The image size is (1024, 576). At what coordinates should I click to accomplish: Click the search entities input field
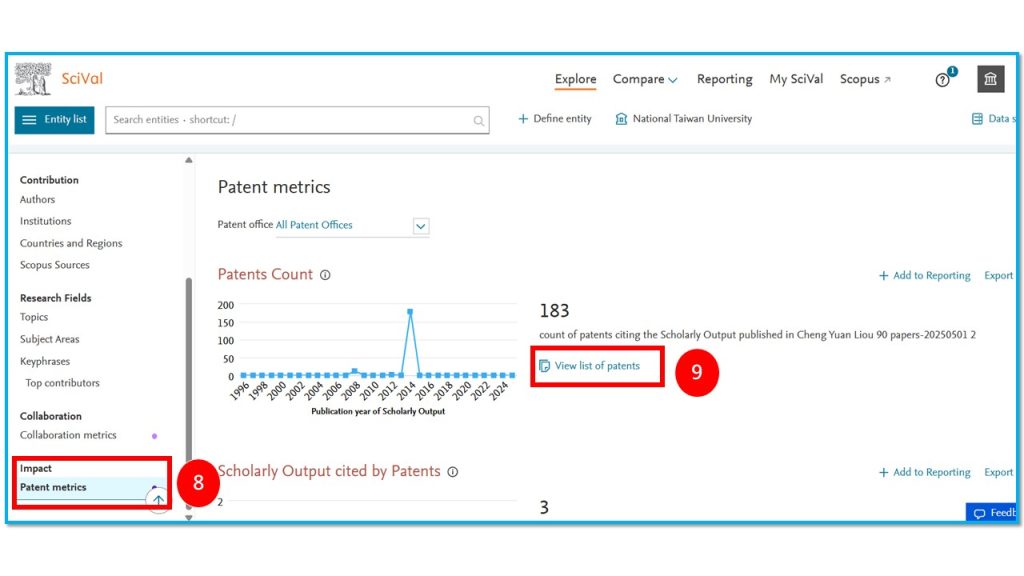pyautogui.click(x=297, y=120)
